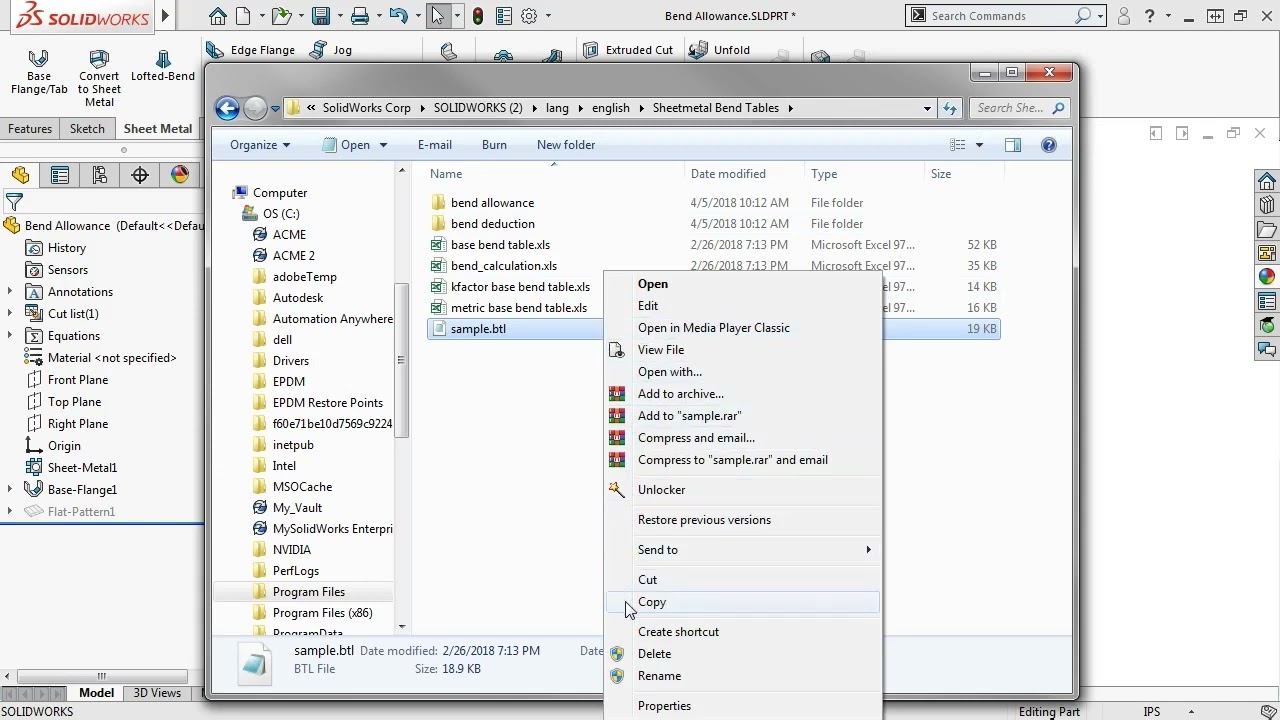Open File Properties icon in the toolbar
This screenshot has height=720, width=1280.
(503, 16)
